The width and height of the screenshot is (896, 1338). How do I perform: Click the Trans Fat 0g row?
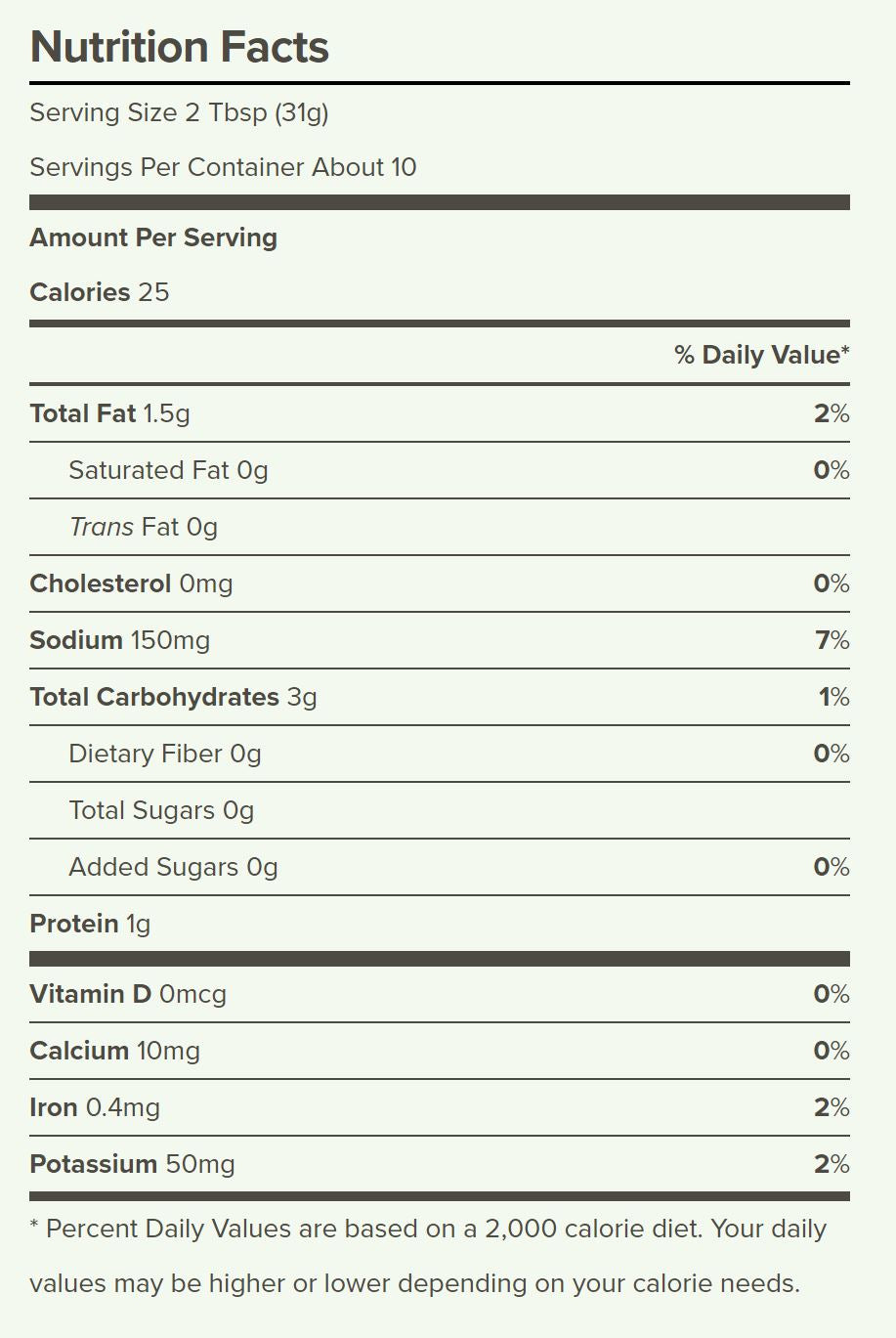point(440,527)
